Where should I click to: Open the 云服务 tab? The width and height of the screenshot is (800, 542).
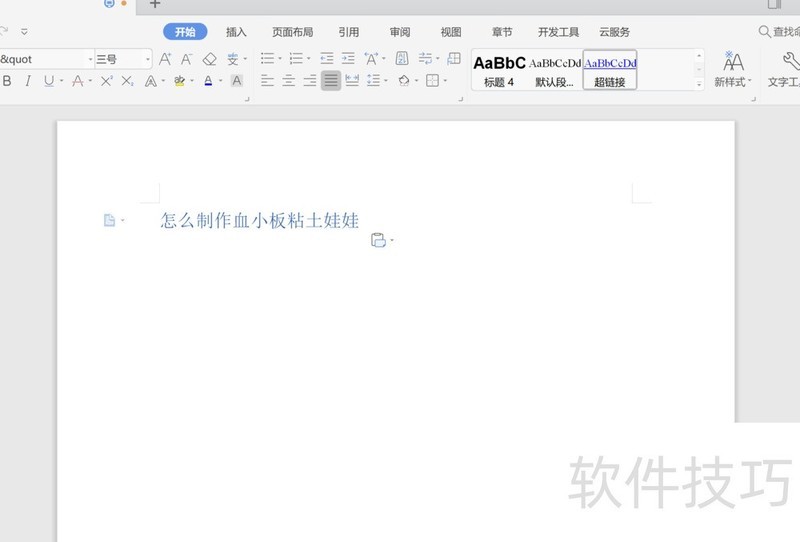coord(614,32)
